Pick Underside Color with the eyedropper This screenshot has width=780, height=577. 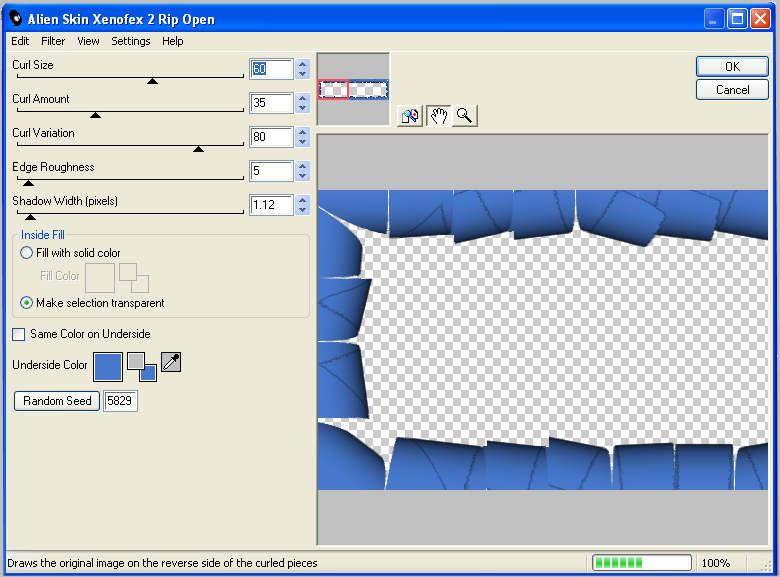[x=171, y=362]
